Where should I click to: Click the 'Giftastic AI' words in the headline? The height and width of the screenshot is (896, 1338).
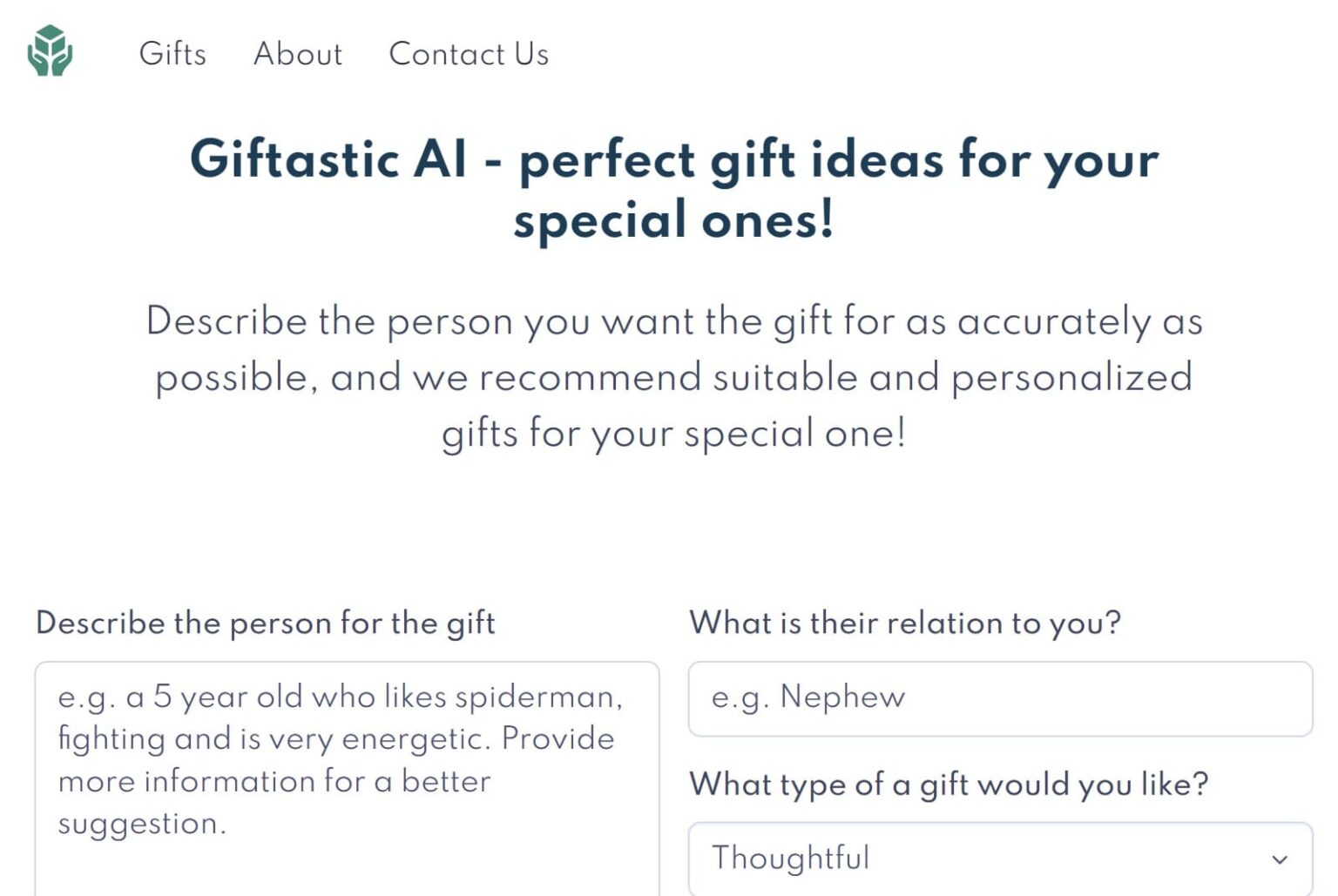(x=328, y=159)
